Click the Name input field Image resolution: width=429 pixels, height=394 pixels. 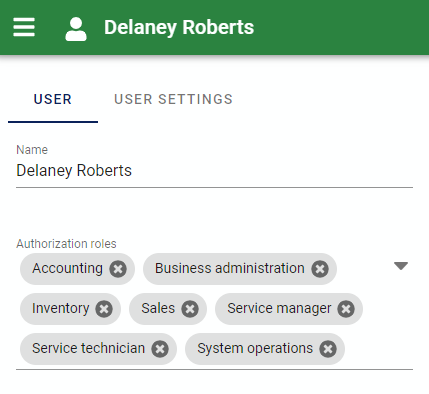point(214,171)
